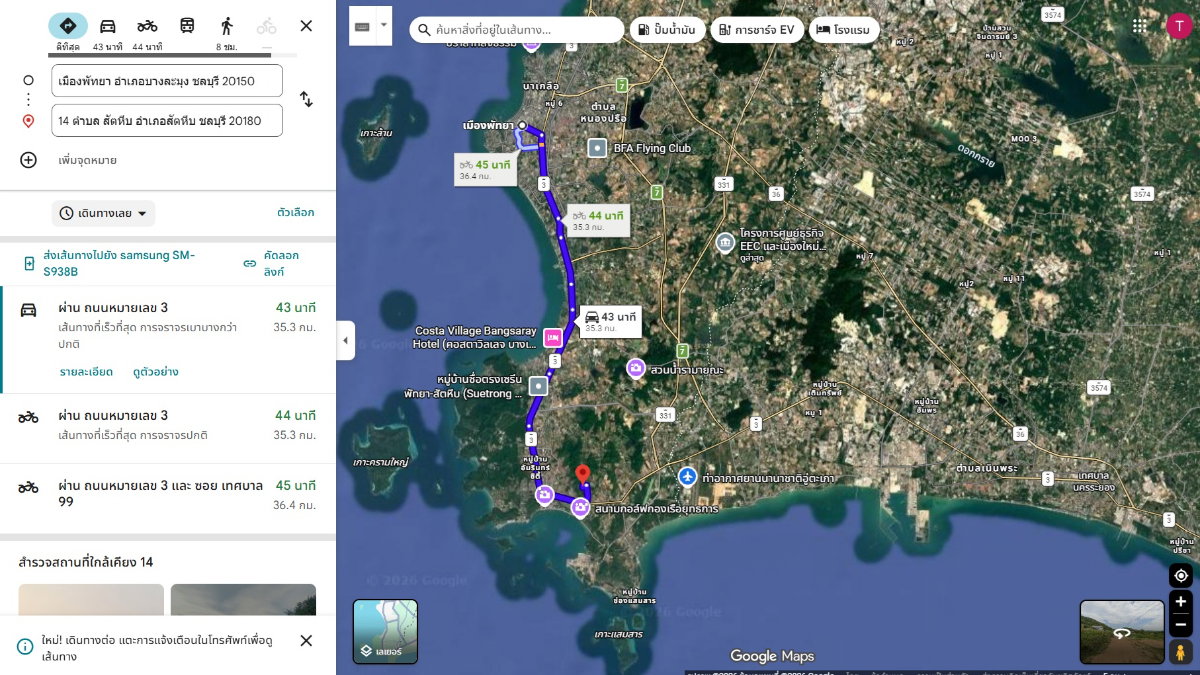Image resolution: width=1200 pixels, height=675 pixels.
Task: Zoom out on the map
Action: click(x=1181, y=624)
